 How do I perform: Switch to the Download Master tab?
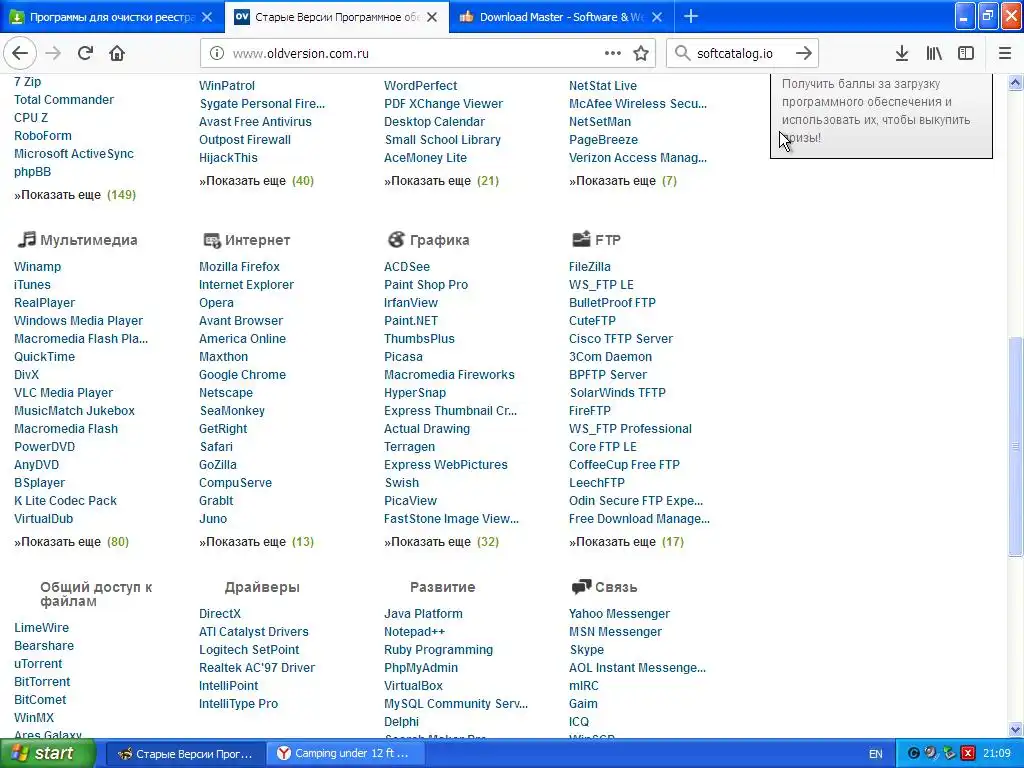click(560, 17)
